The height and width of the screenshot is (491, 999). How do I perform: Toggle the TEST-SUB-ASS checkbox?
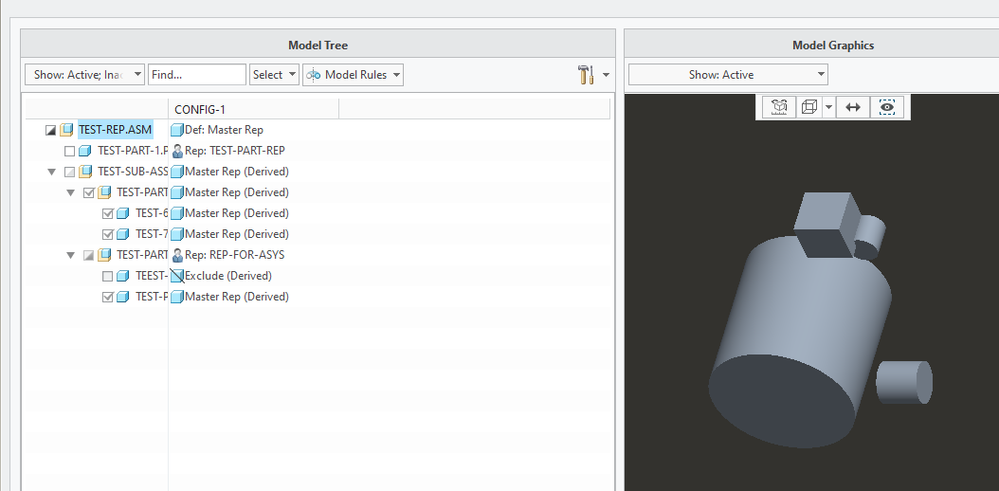pyautogui.click(x=69, y=172)
